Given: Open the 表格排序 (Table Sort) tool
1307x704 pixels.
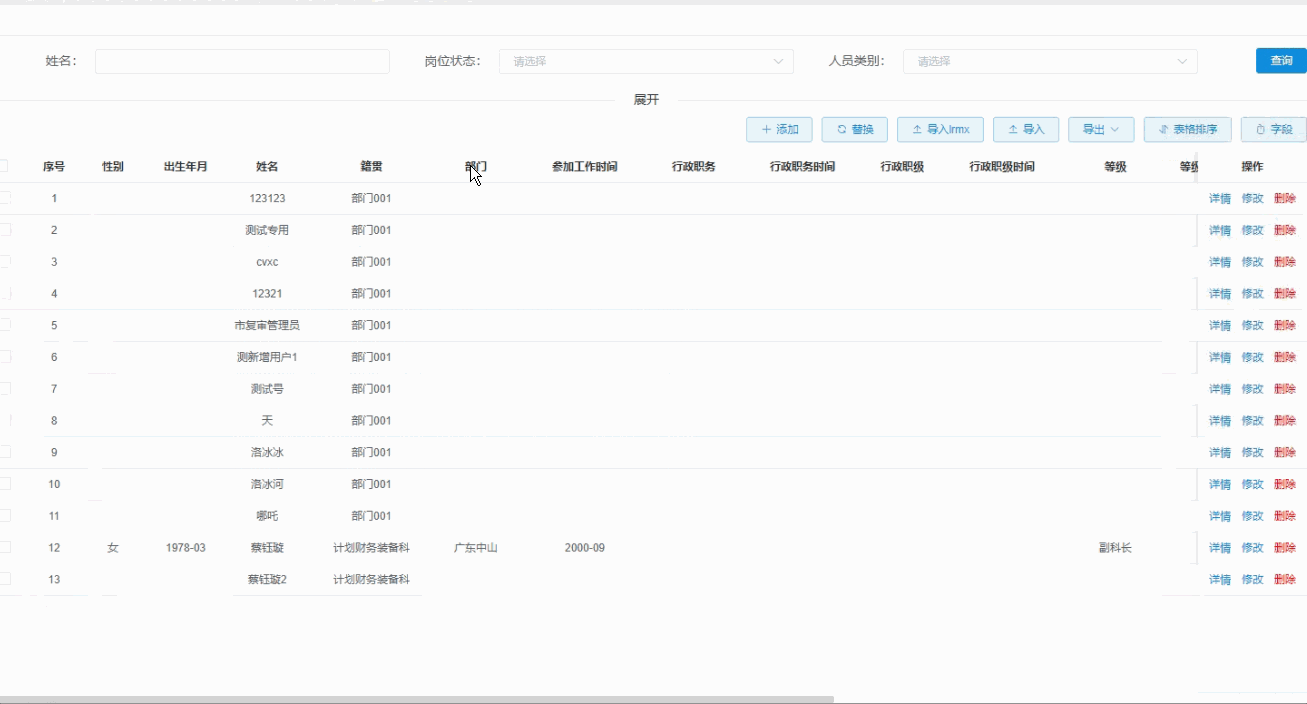Looking at the screenshot, I should click(1187, 129).
